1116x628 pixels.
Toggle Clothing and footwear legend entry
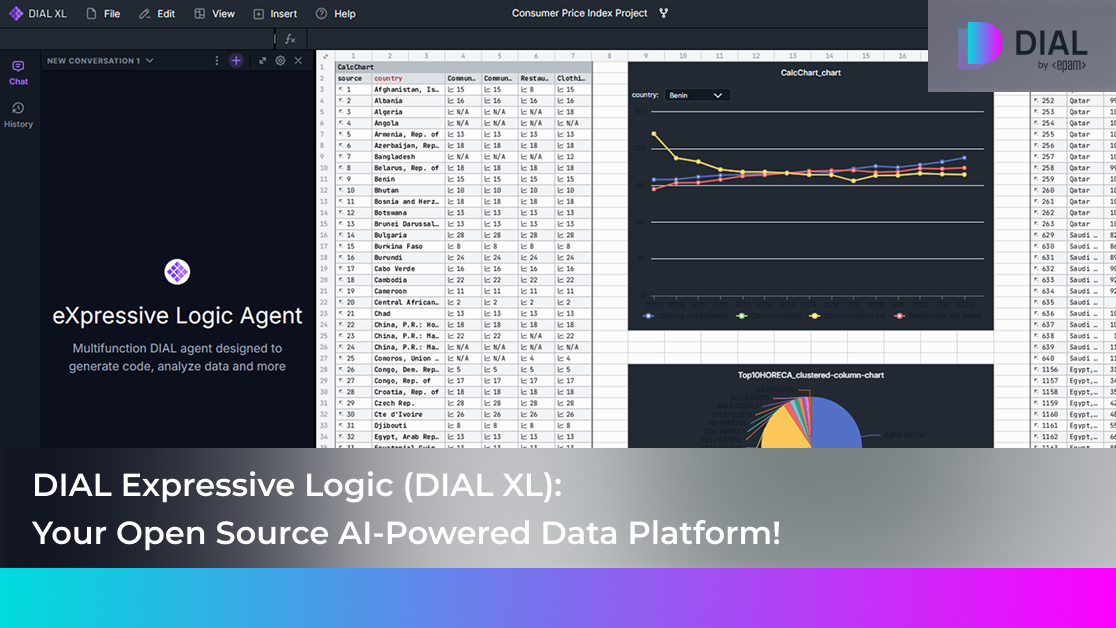(685, 315)
